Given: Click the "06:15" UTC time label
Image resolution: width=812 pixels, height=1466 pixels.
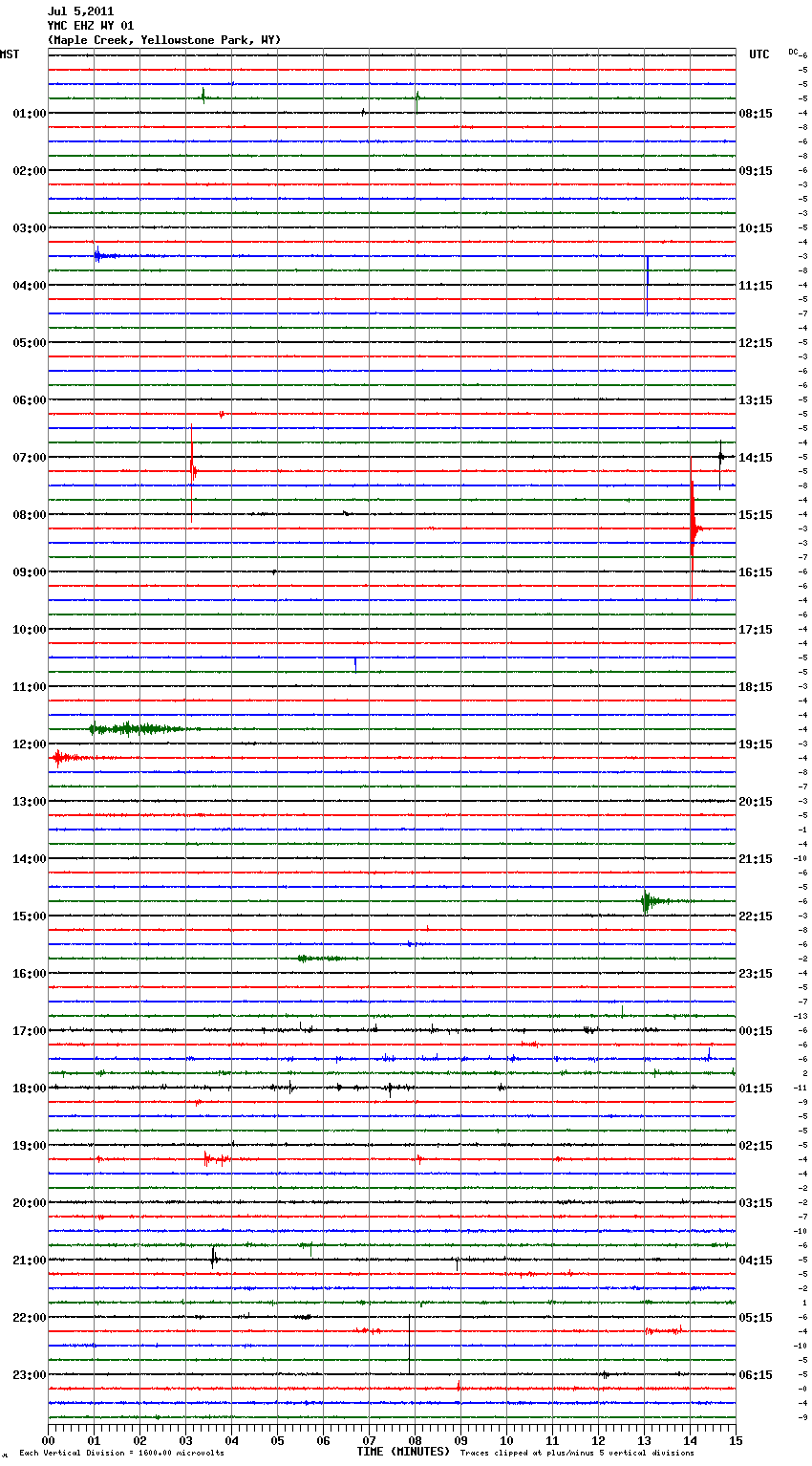Looking at the screenshot, I should [756, 1375].
